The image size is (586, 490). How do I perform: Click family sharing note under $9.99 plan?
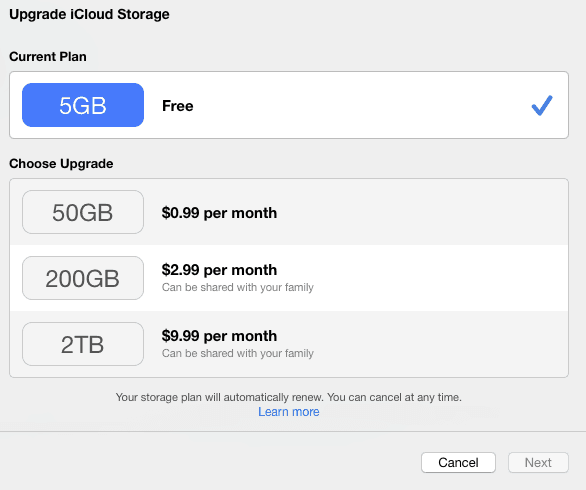click(238, 353)
